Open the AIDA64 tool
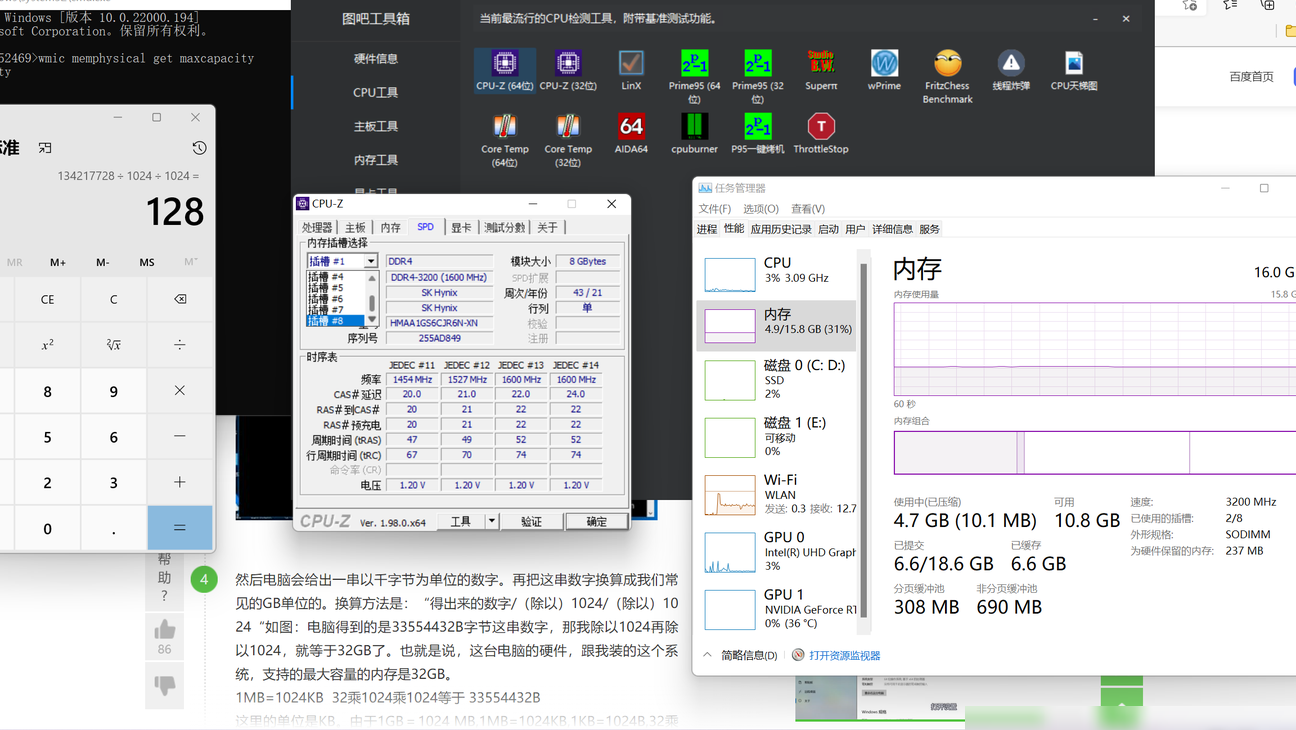This screenshot has height=730, width=1296. pyautogui.click(x=631, y=133)
